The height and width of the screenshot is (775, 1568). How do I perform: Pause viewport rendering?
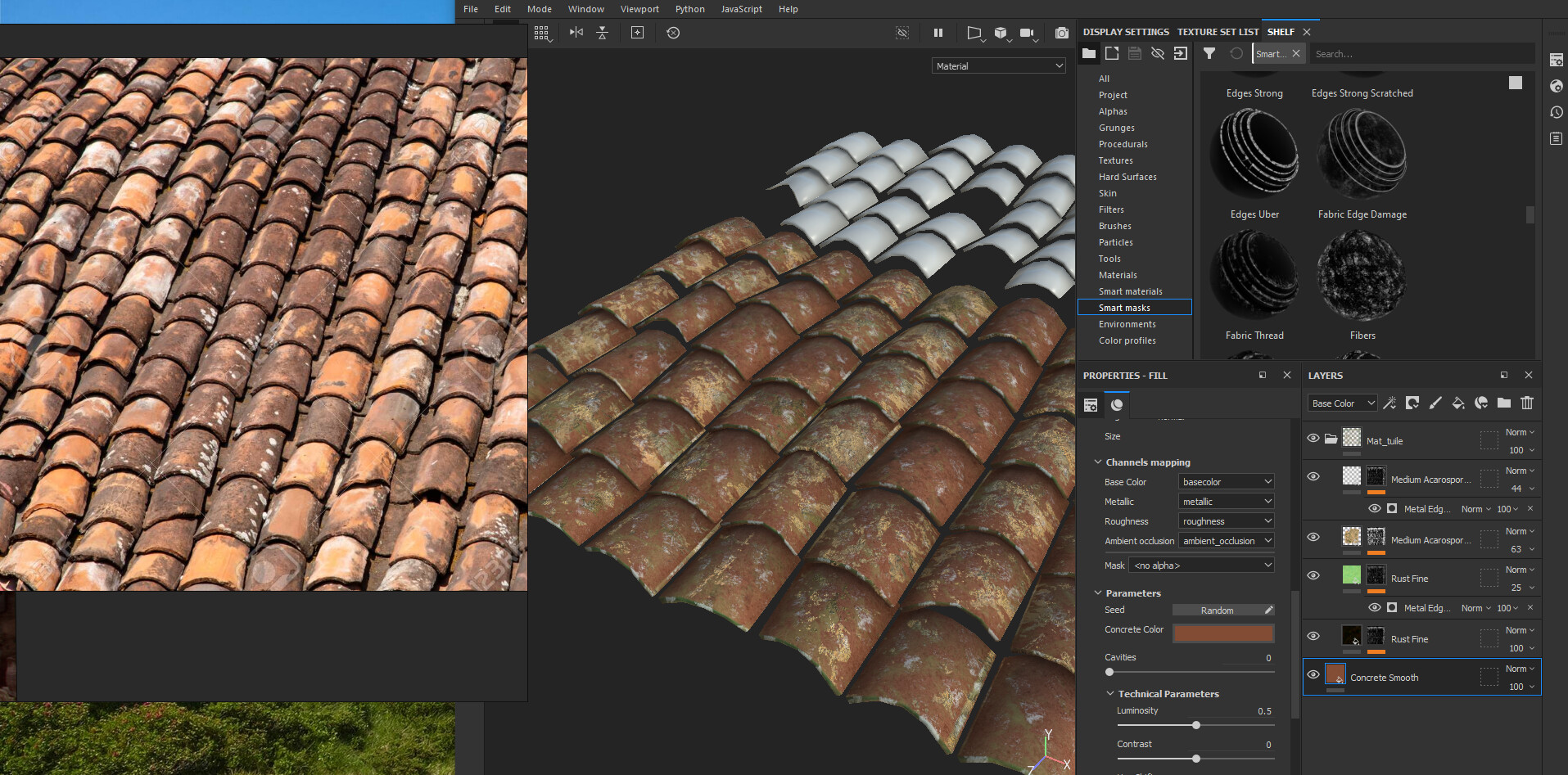(938, 33)
